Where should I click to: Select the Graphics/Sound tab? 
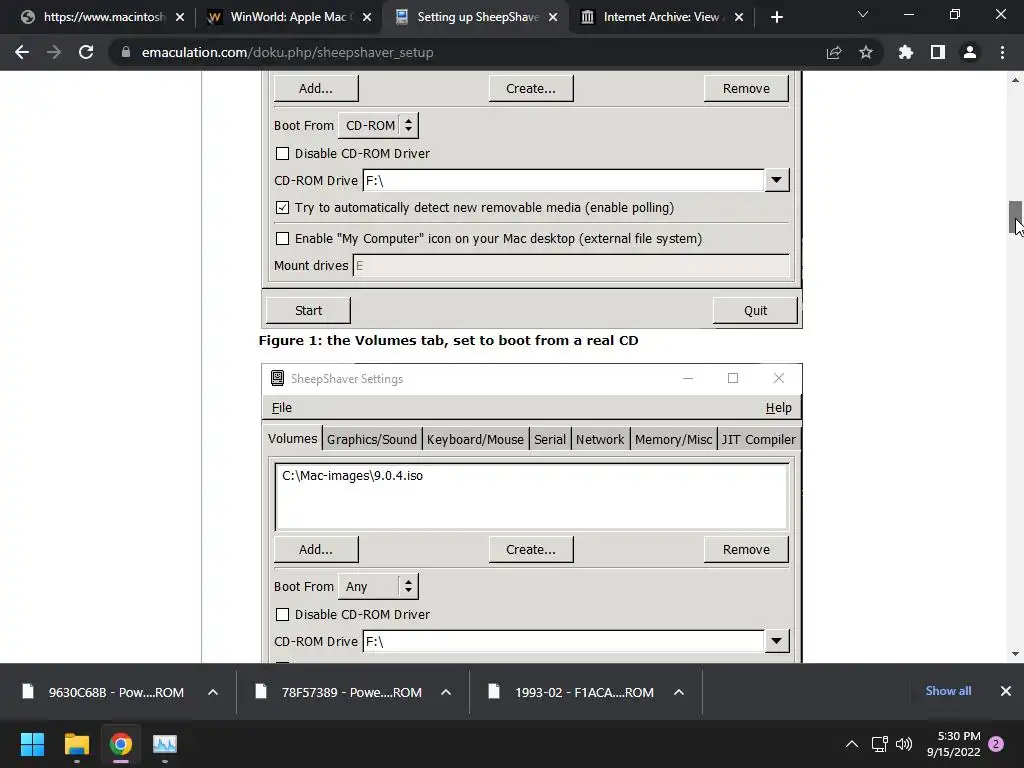(372, 440)
